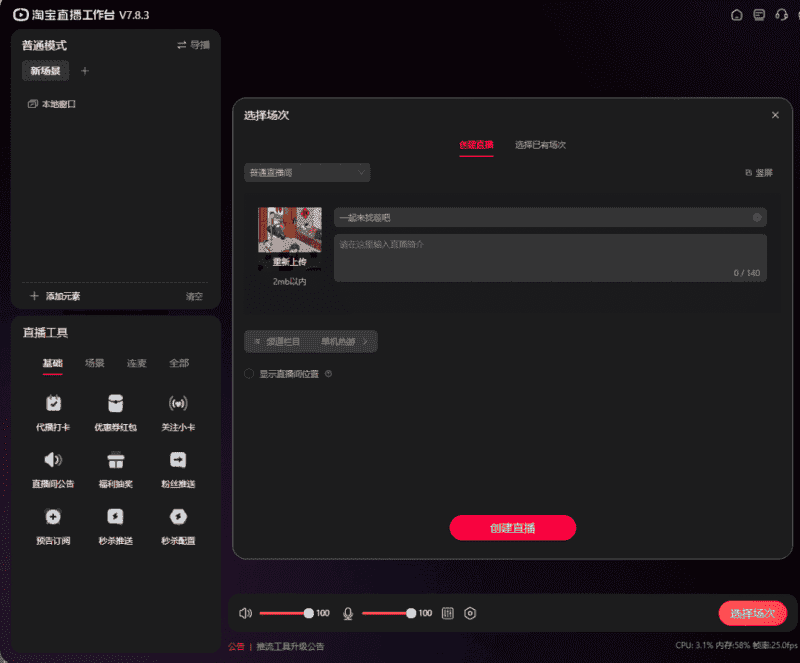800x663 pixels.
Task: Click the microphone volume slider
Action: 386,613
